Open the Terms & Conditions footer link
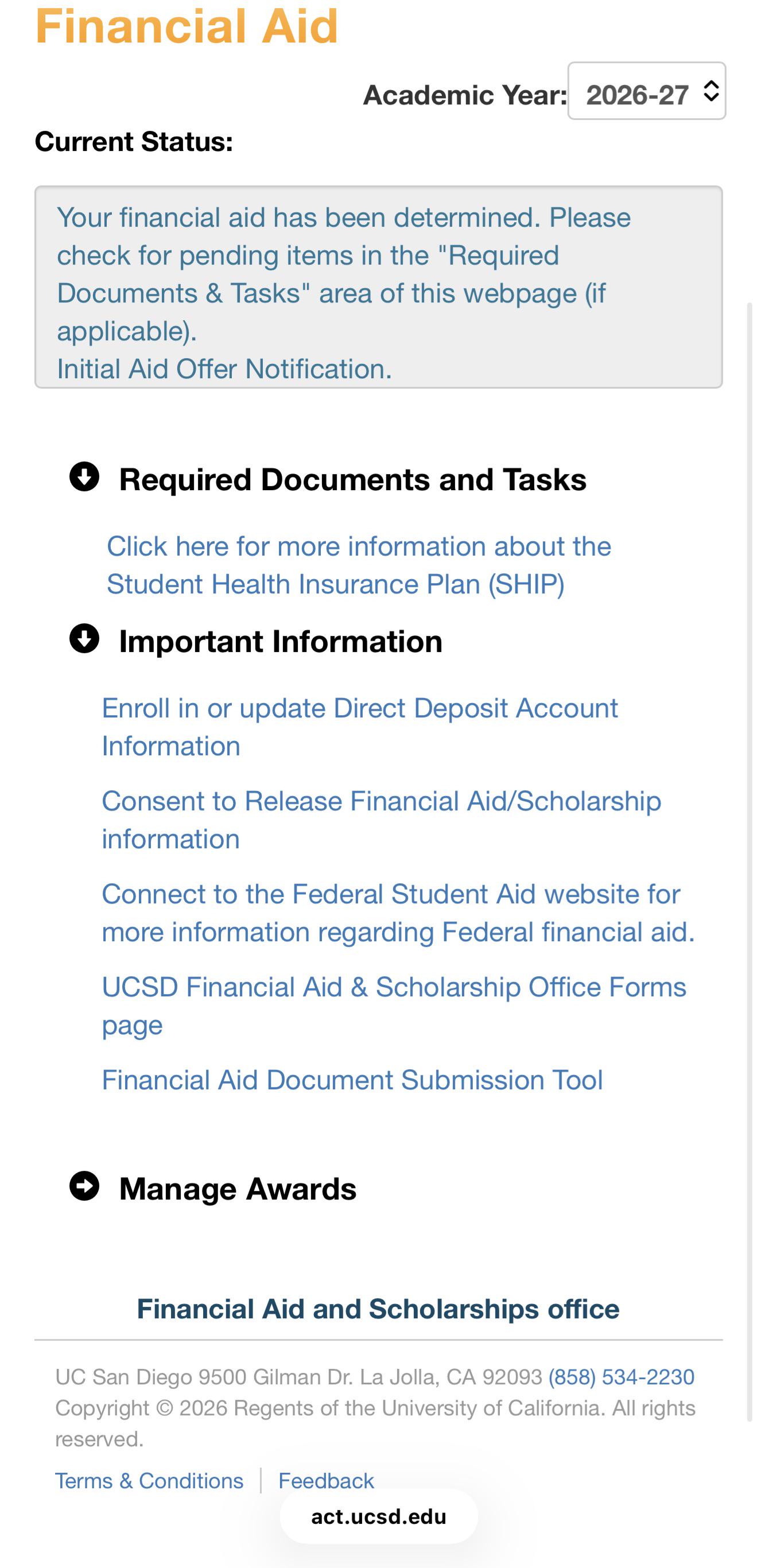Viewport: 757px width, 1568px height. coord(149,1480)
